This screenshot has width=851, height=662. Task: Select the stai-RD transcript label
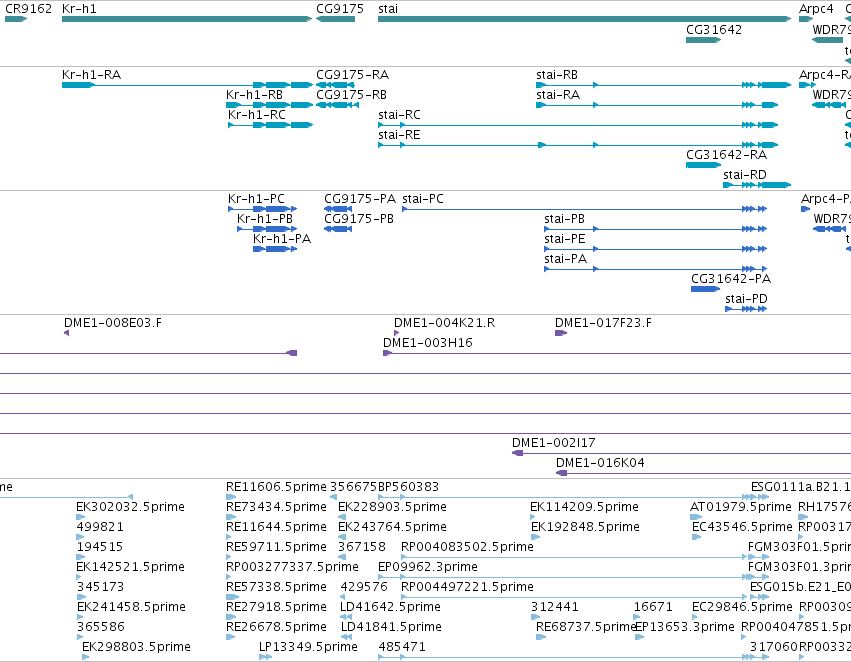[x=745, y=175]
